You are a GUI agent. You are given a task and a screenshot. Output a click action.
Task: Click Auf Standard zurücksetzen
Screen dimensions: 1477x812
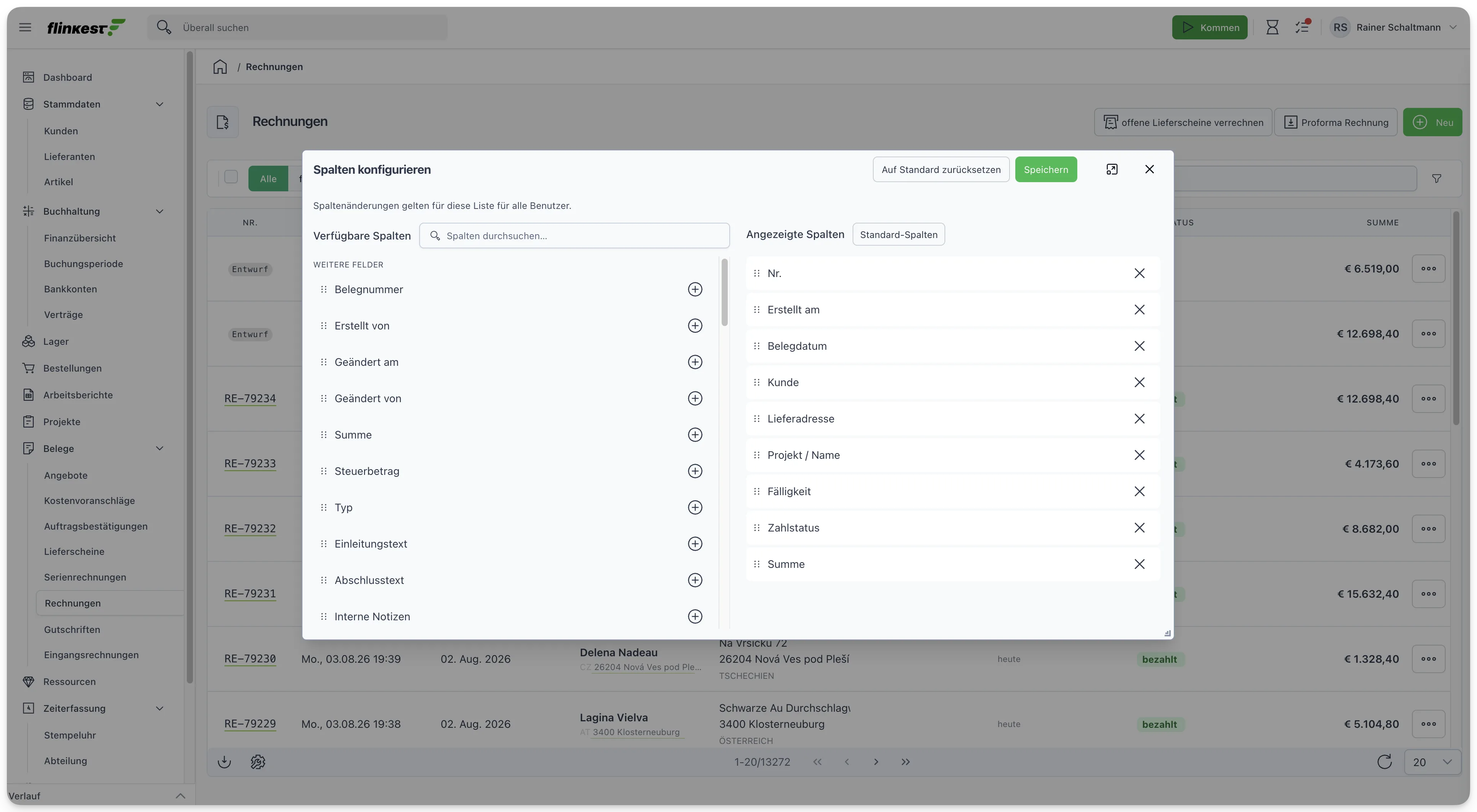coord(941,170)
